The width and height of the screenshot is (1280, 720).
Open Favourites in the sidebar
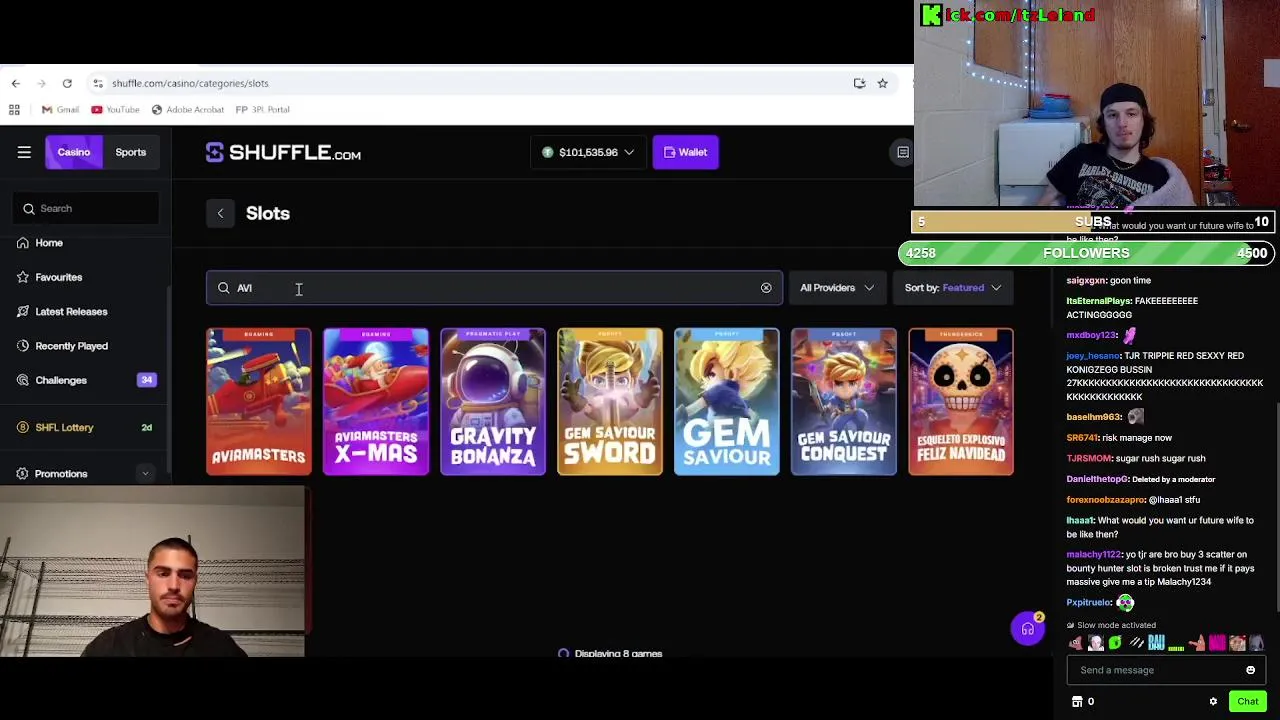(x=58, y=277)
